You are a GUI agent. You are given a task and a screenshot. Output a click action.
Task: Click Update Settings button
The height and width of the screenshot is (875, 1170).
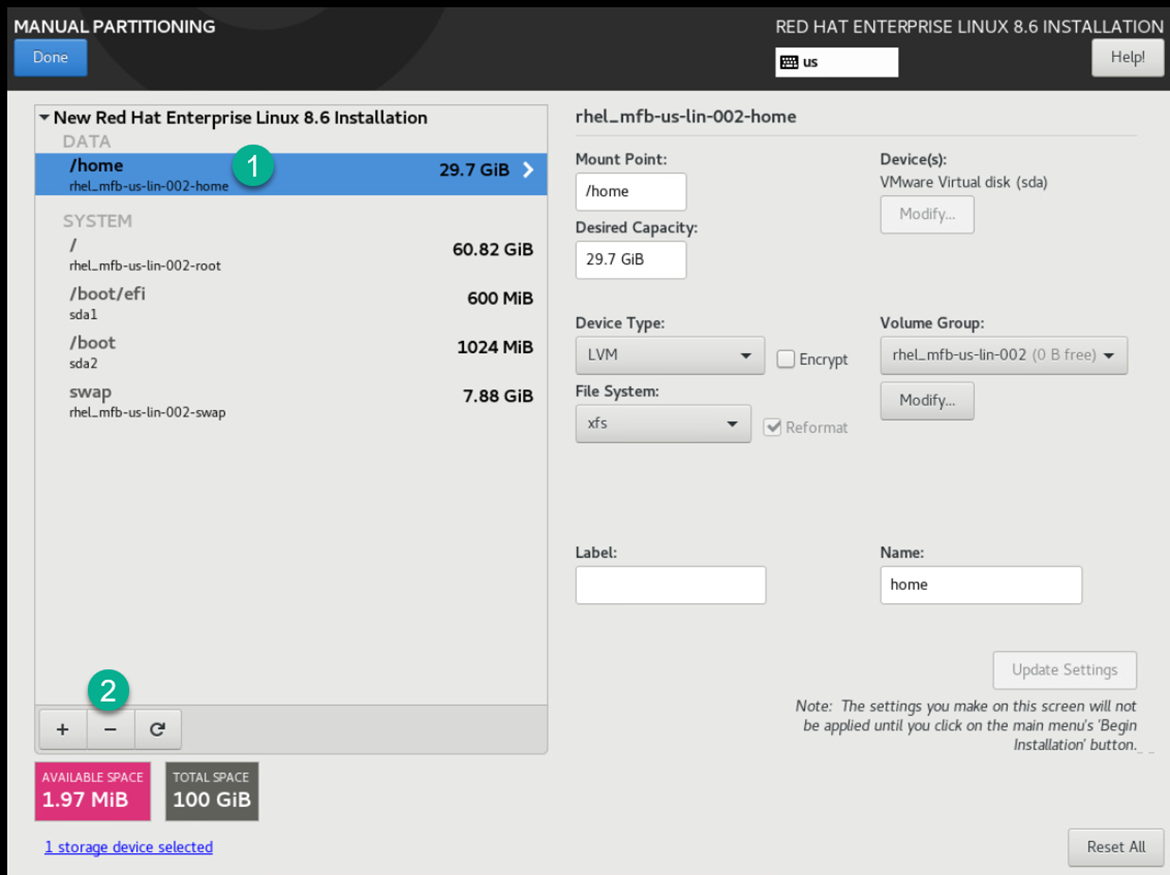pos(1065,670)
